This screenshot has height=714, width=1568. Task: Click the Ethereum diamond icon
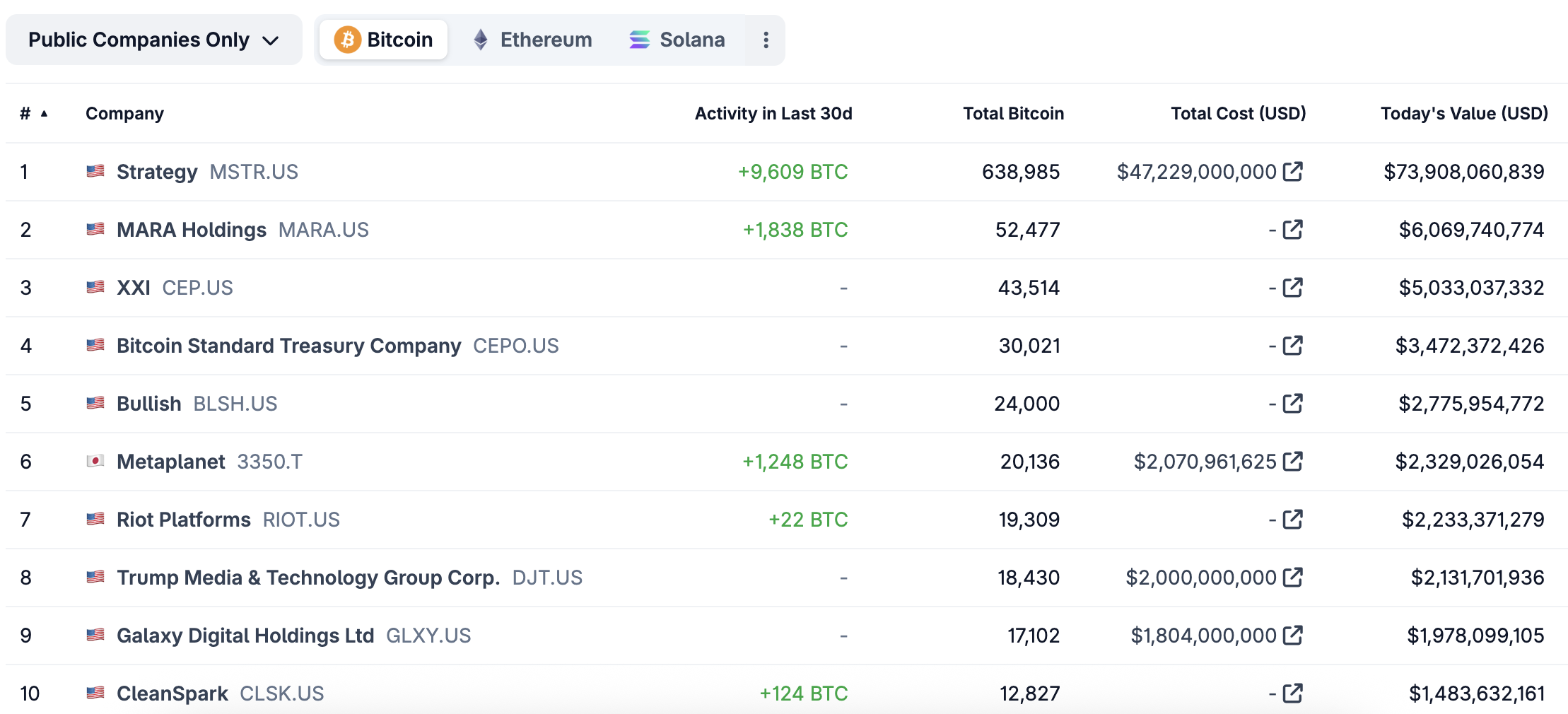tap(481, 40)
